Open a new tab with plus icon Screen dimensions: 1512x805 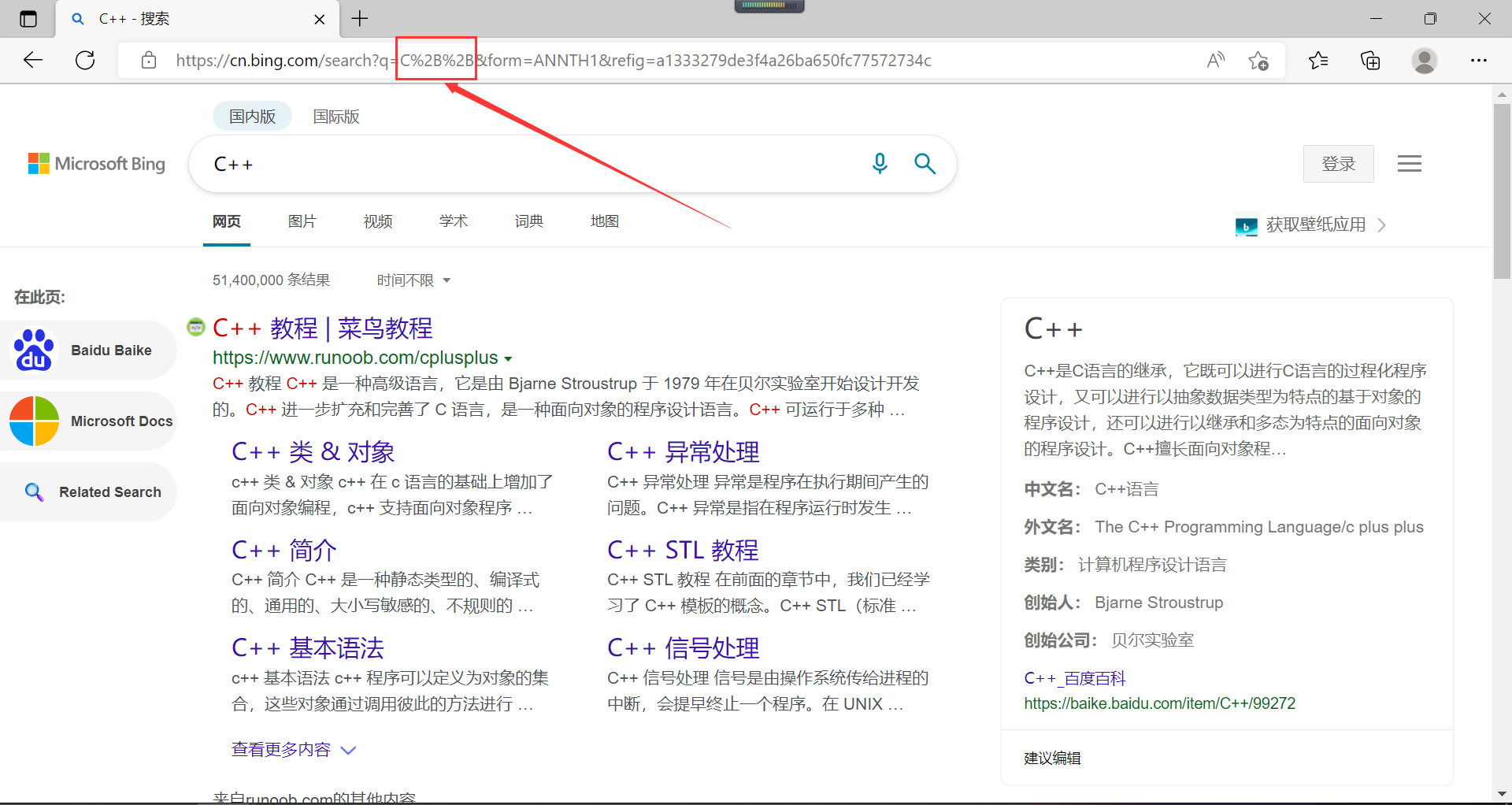tap(360, 19)
